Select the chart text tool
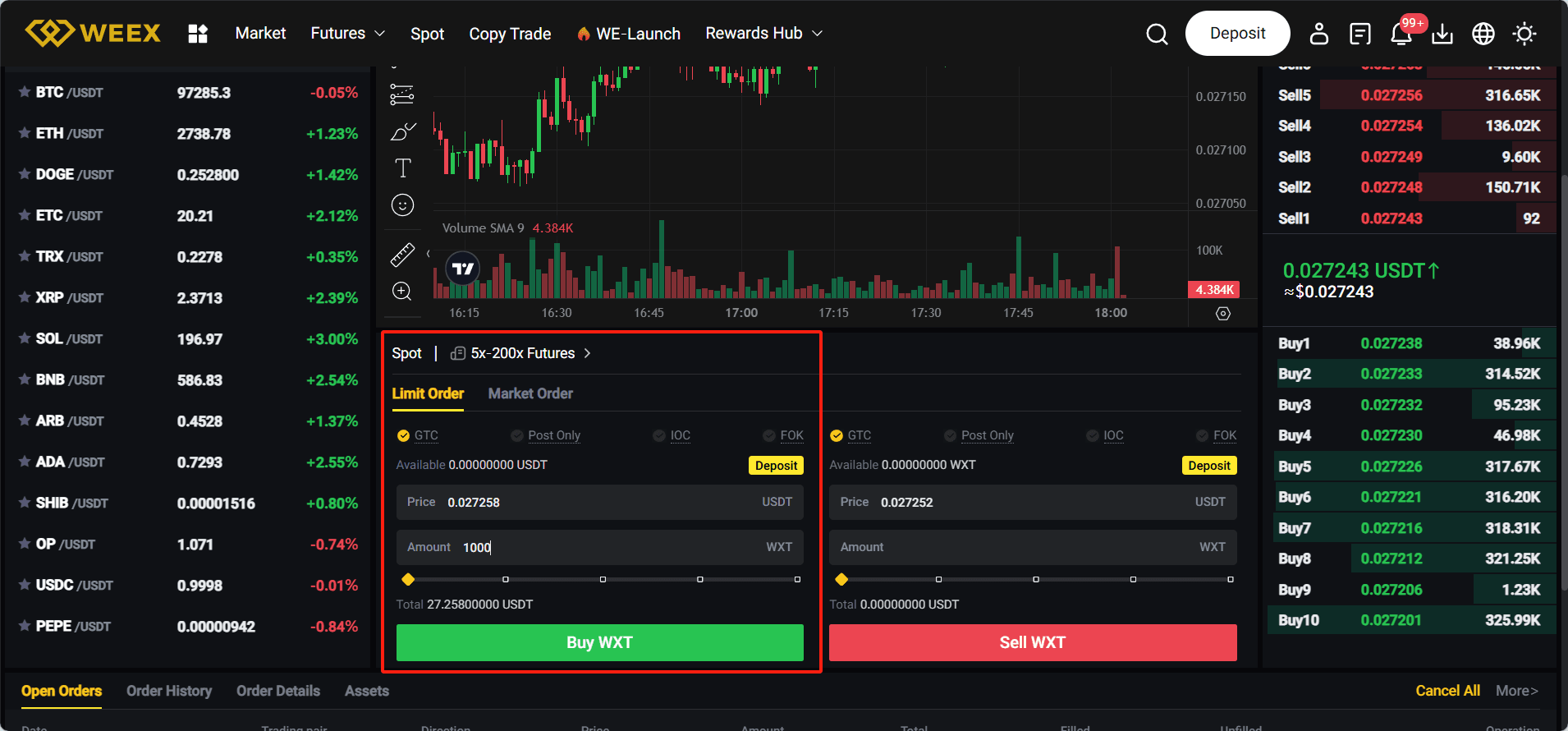 click(402, 168)
